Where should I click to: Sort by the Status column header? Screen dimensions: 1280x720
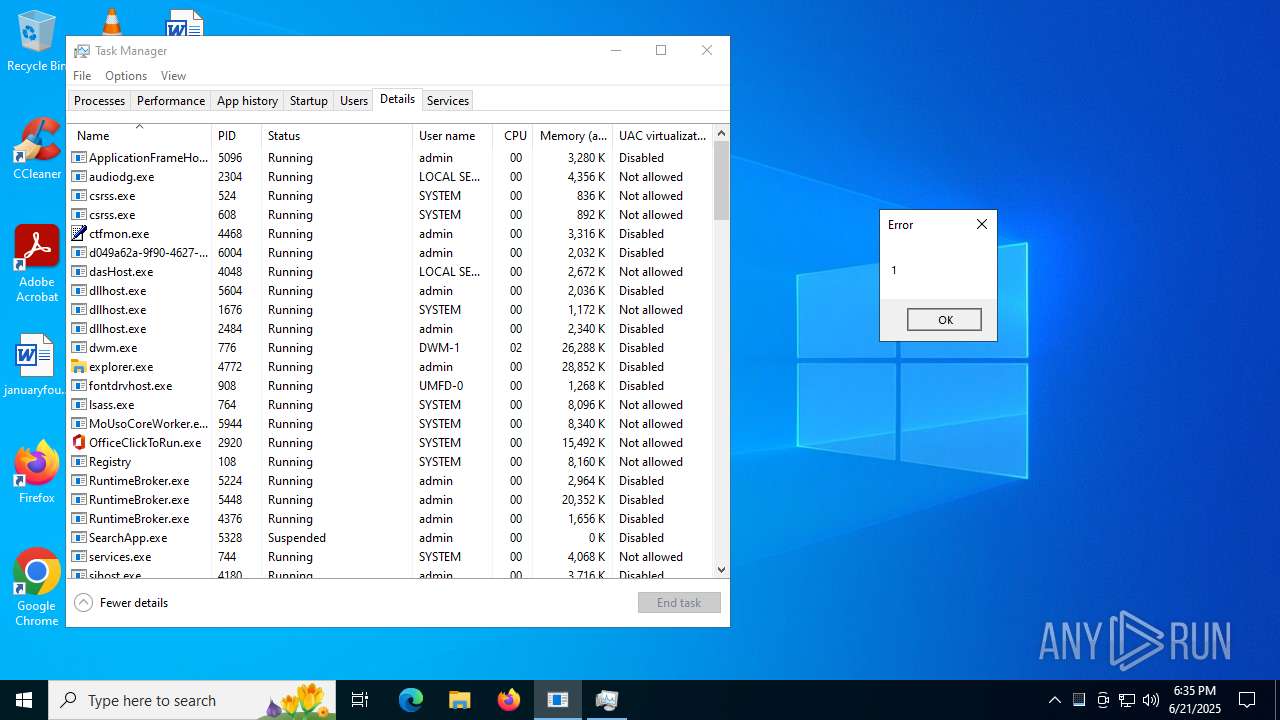pos(337,135)
